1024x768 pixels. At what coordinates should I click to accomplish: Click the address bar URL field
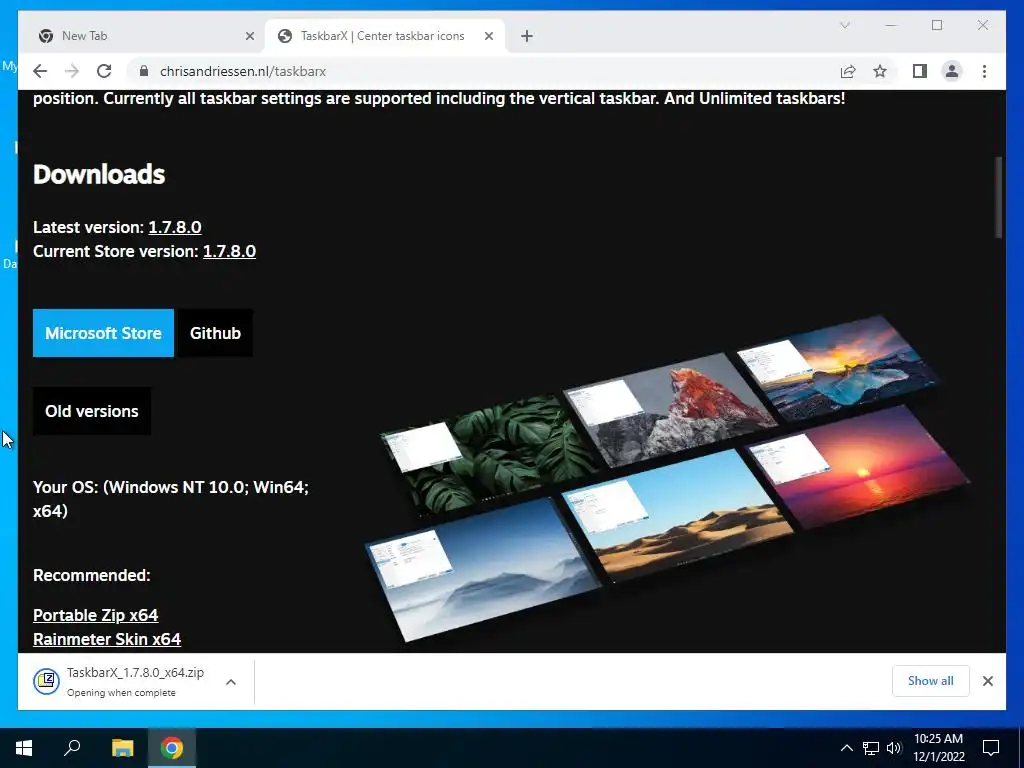point(483,71)
